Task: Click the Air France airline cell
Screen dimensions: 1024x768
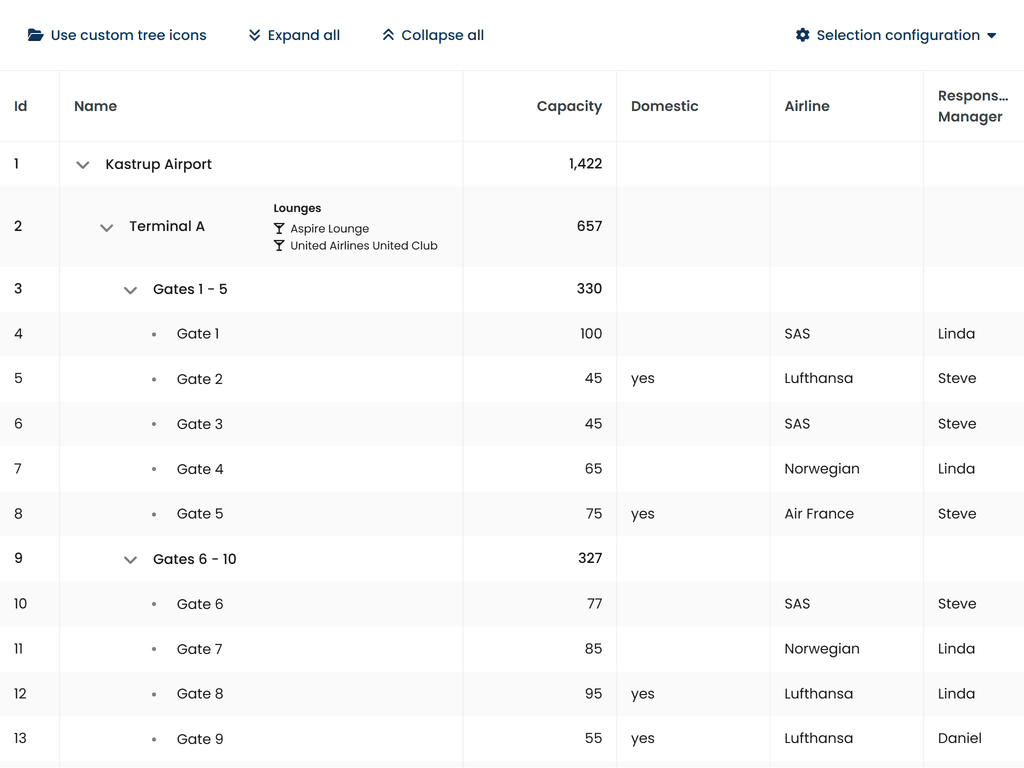Action: coord(819,514)
